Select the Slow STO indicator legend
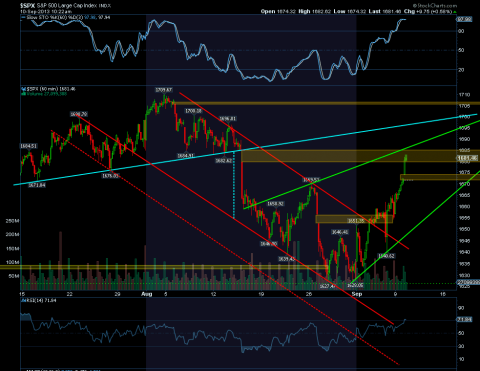 click(x=65, y=17)
